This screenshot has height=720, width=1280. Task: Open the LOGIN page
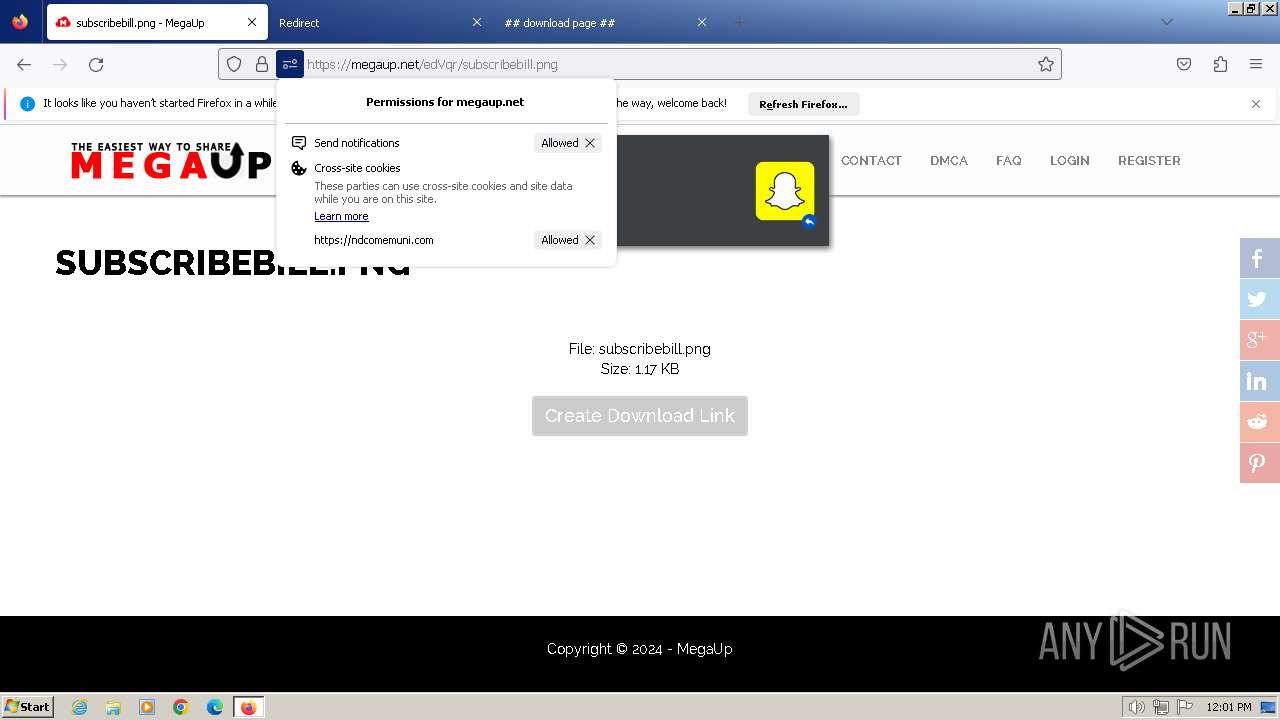click(x=1070, y=160)
